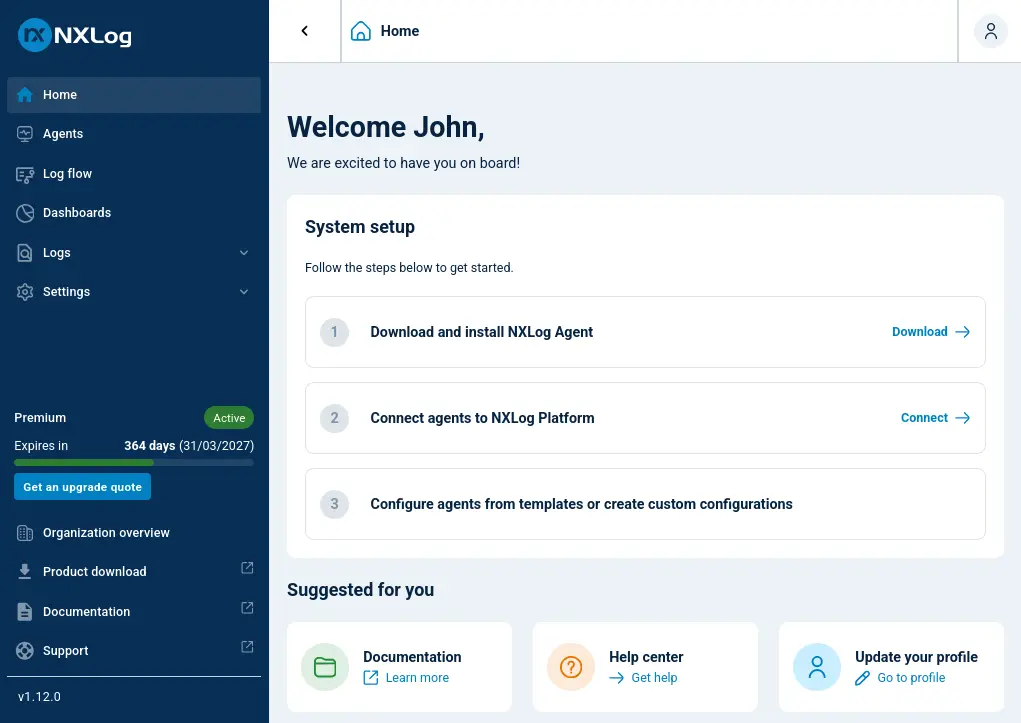The height and width of the screenshot is (723, 1021).
Task: Click the arrow next to Download
Action: (962, 332)
